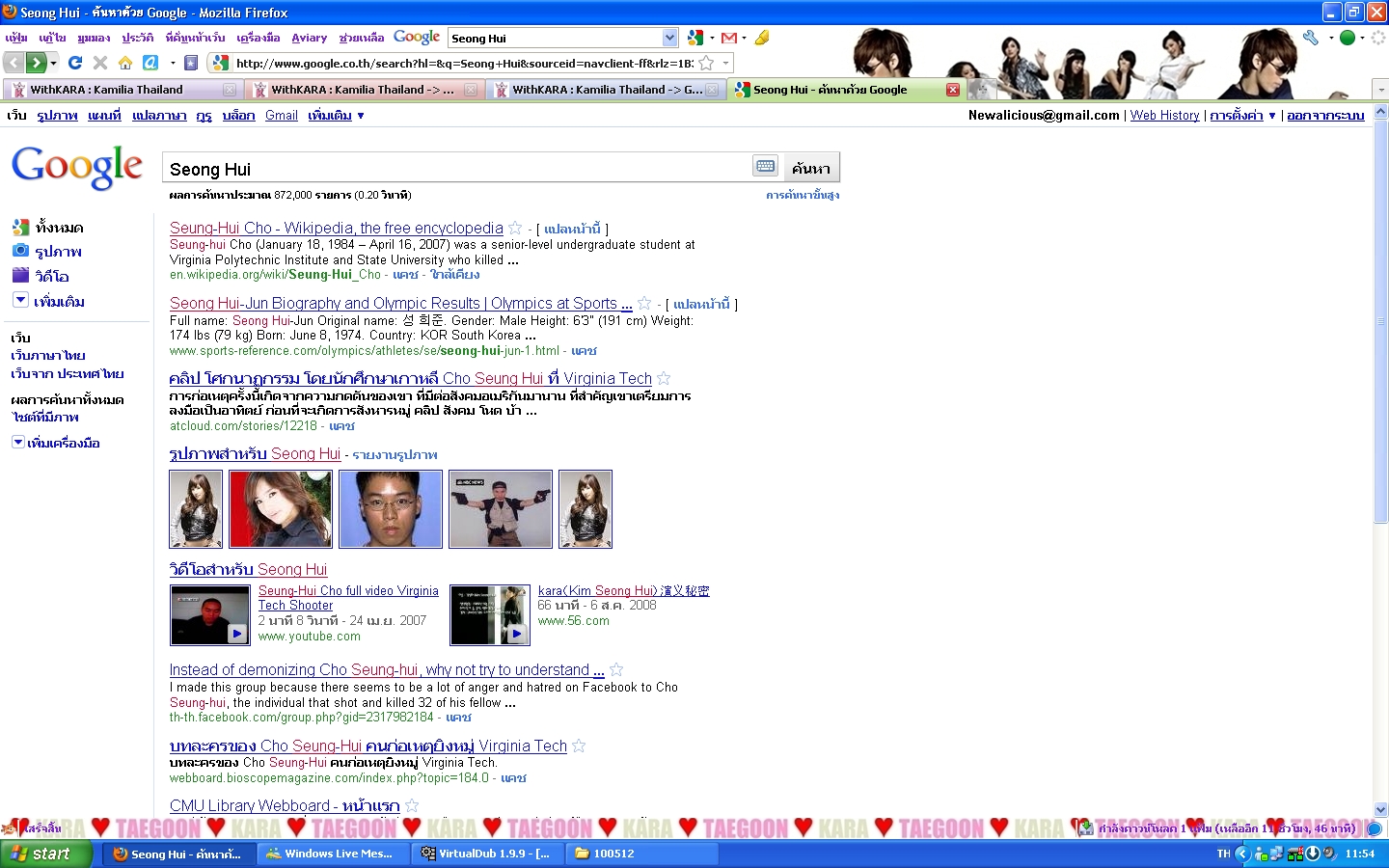Switch to second WithKARA Kamilia Thailand tab
This screenshot has width=1389, height=868.
click(x=363, y=90)
